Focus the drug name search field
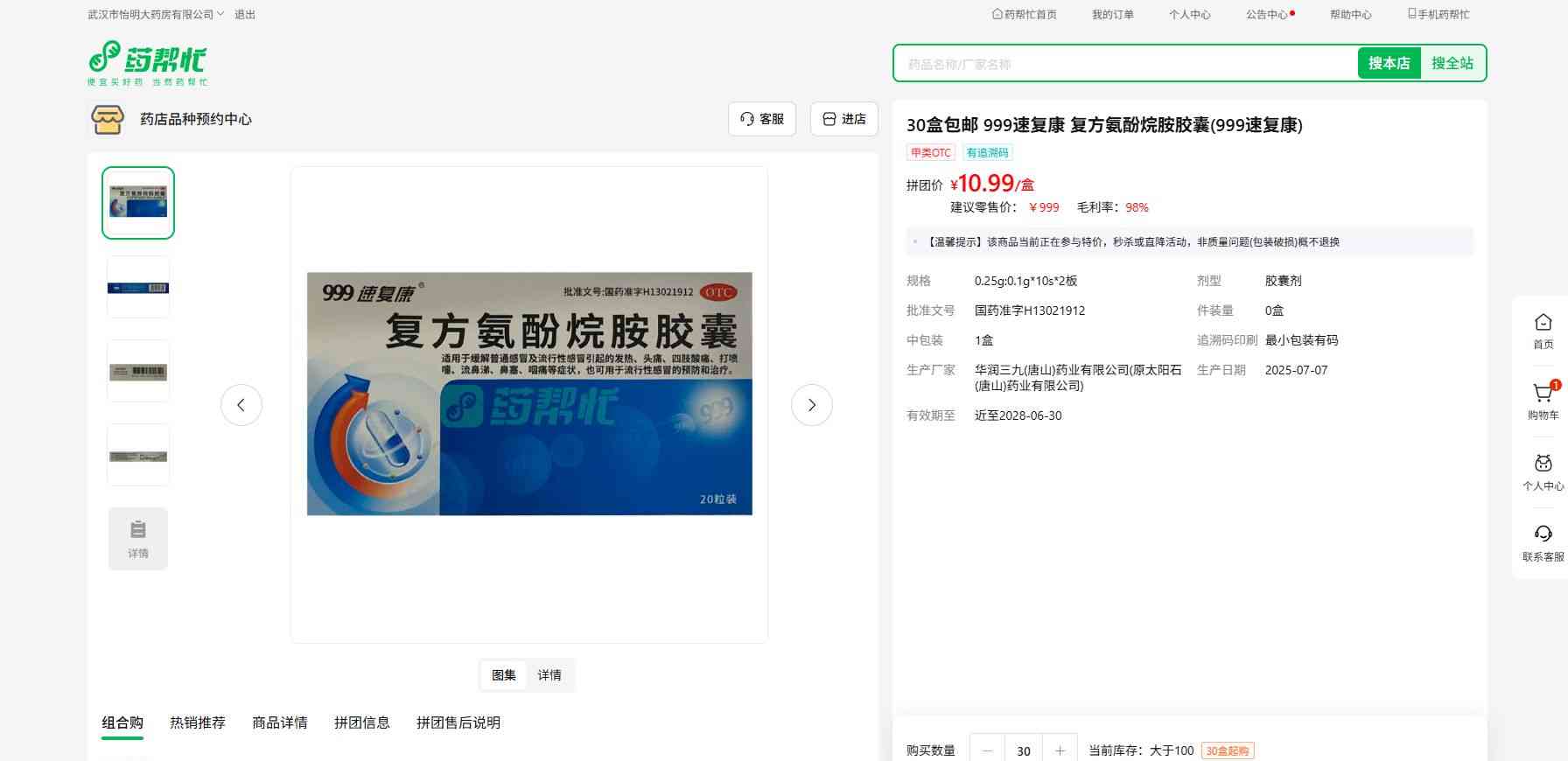Viewport: 1568px width, 761px height. pos(1124,64)
